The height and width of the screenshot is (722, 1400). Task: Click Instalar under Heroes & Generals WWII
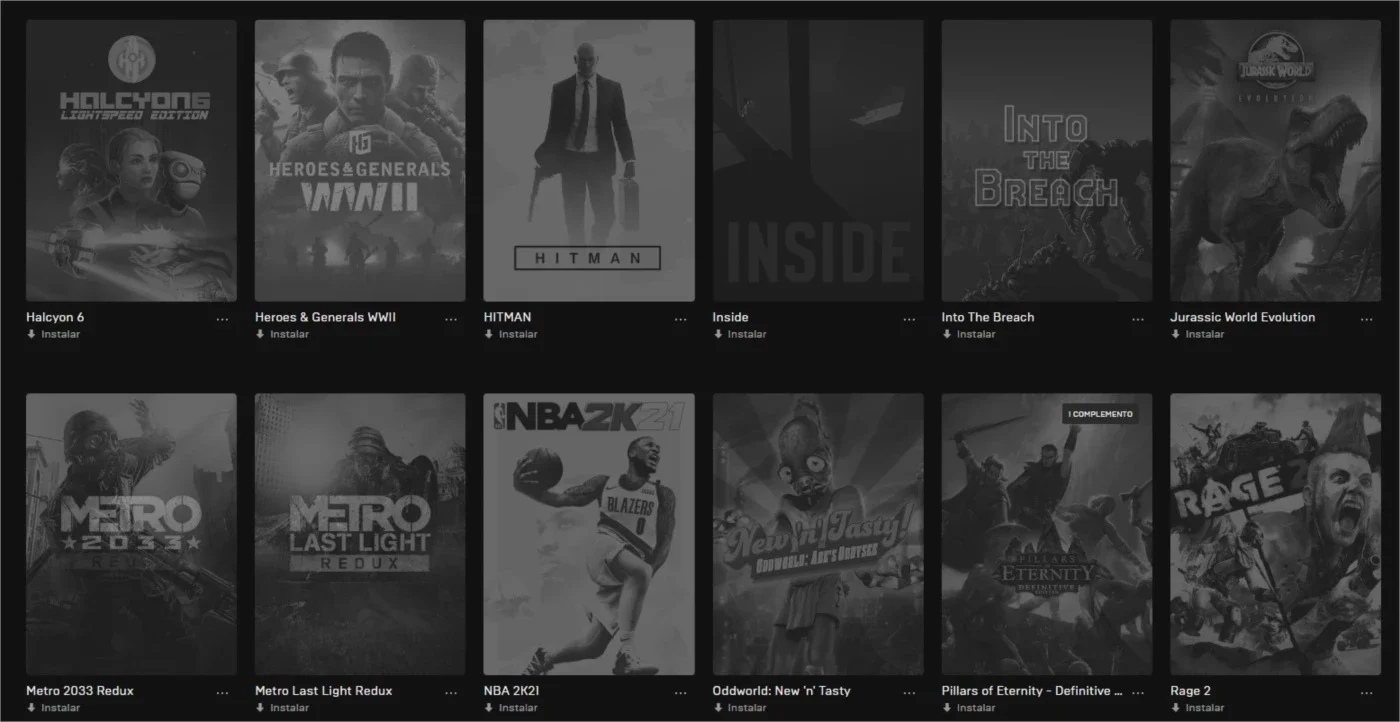coord(283,334)
